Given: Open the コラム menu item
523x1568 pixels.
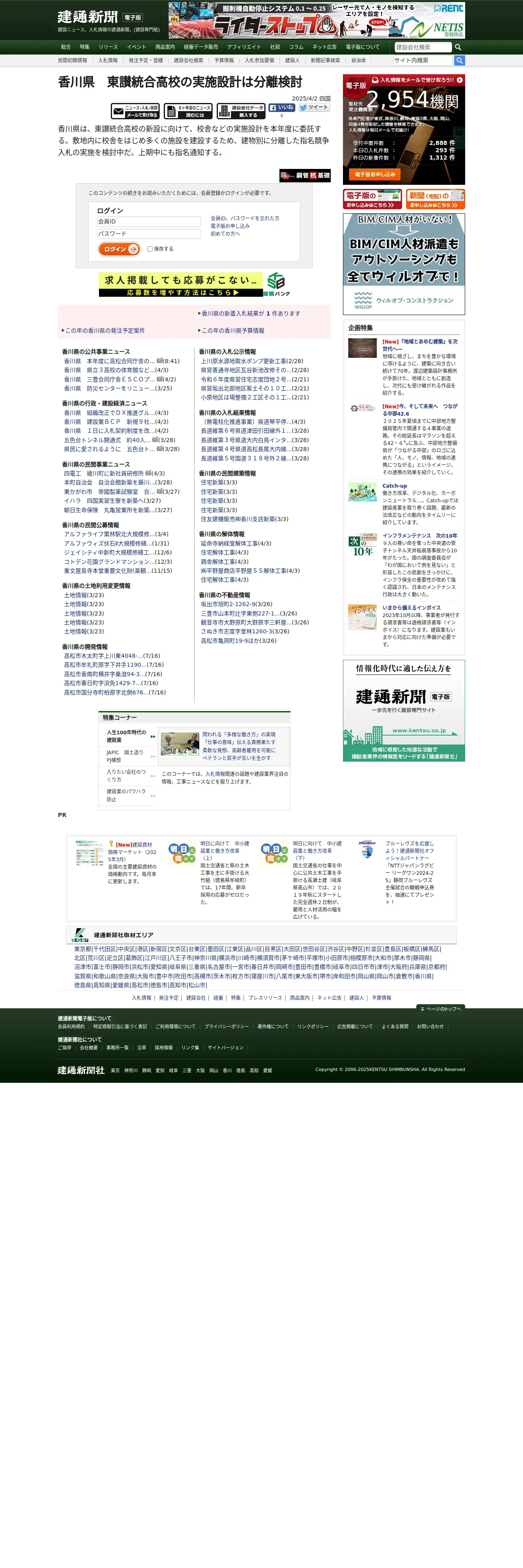Looking at the screenshot, I should pyautogui.click(x=296, y=47).
